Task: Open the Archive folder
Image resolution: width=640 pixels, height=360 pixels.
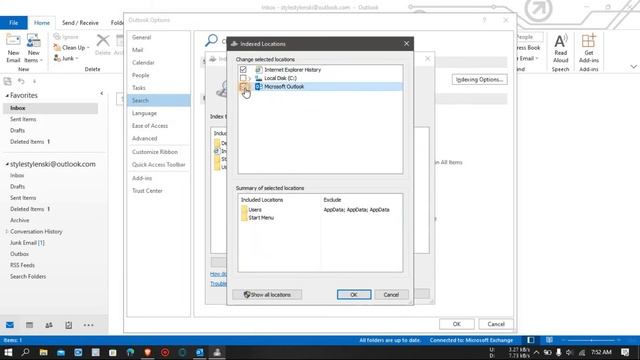Action: (20, 220)
